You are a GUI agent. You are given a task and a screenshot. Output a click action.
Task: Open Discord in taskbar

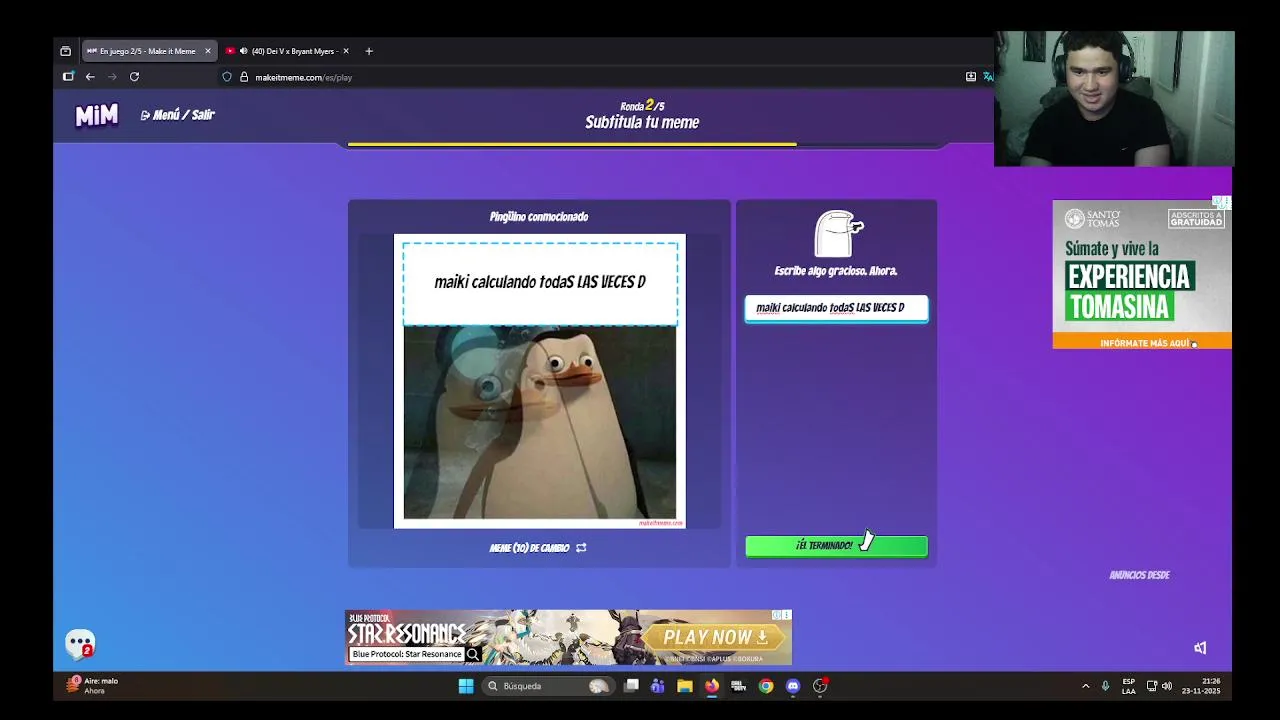(x=793, y=686)
